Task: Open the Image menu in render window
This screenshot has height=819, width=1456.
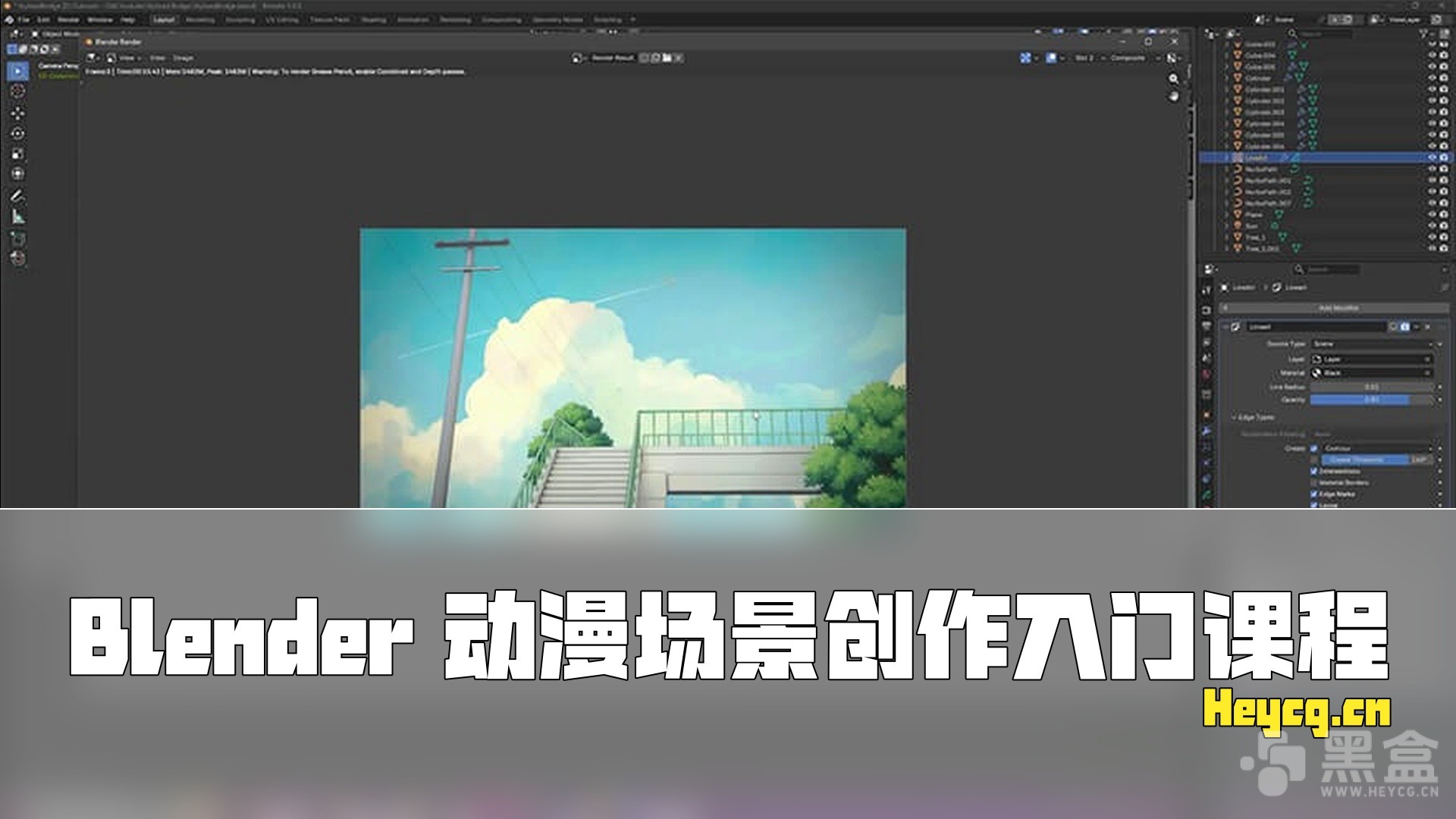Action: (184, 58)
